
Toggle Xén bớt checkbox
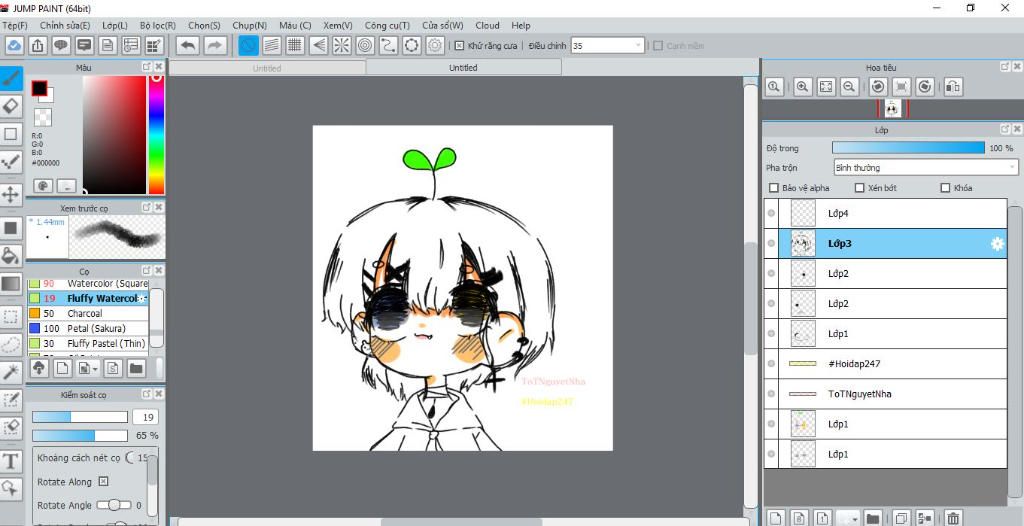(859, 188)
